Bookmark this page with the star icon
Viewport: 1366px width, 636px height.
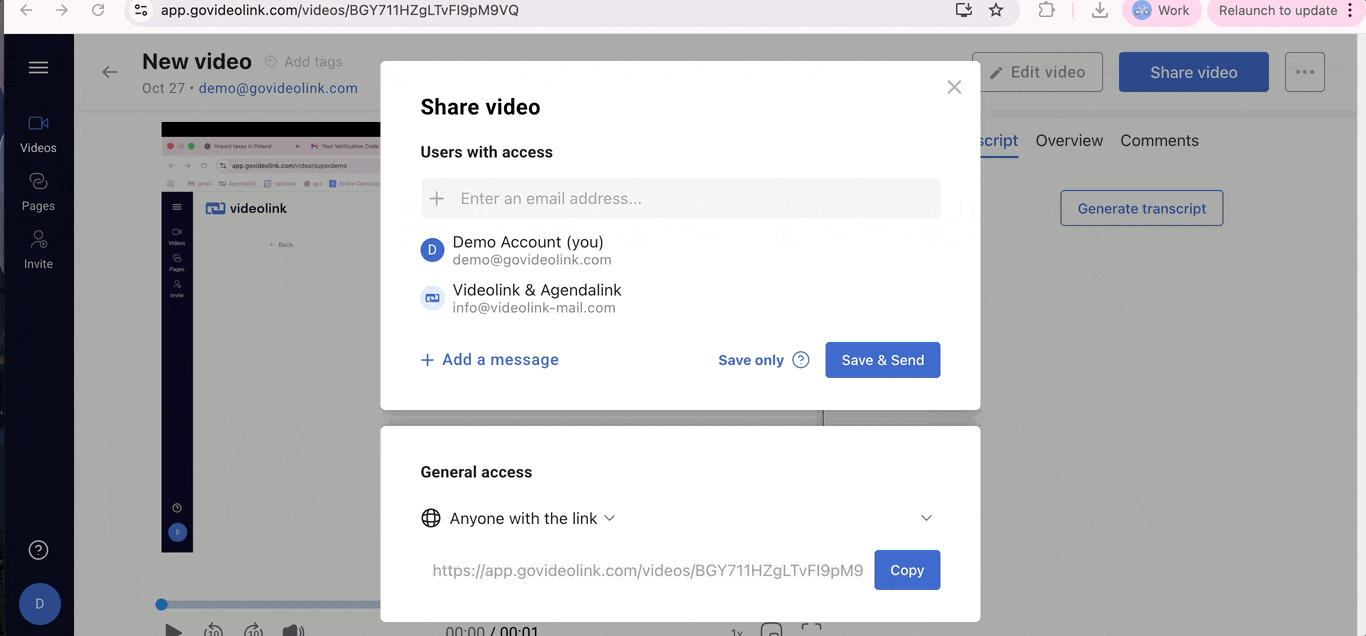click(996, 10)
